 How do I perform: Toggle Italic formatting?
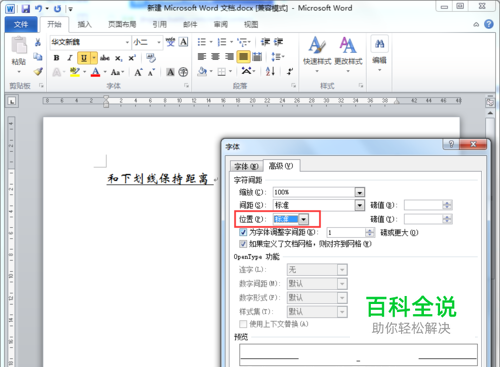[x=70, y=58]
